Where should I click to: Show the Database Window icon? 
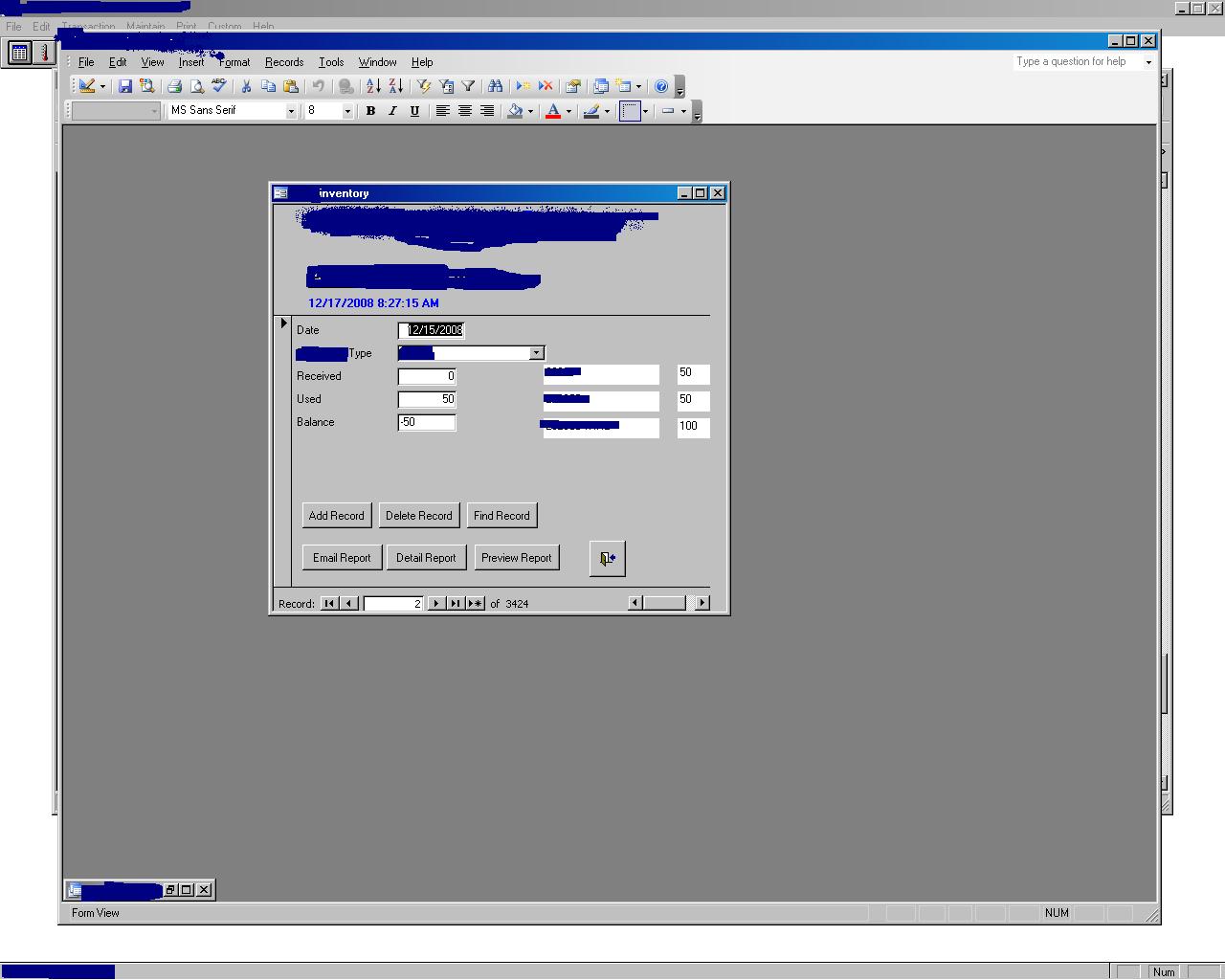pos(601,86)
